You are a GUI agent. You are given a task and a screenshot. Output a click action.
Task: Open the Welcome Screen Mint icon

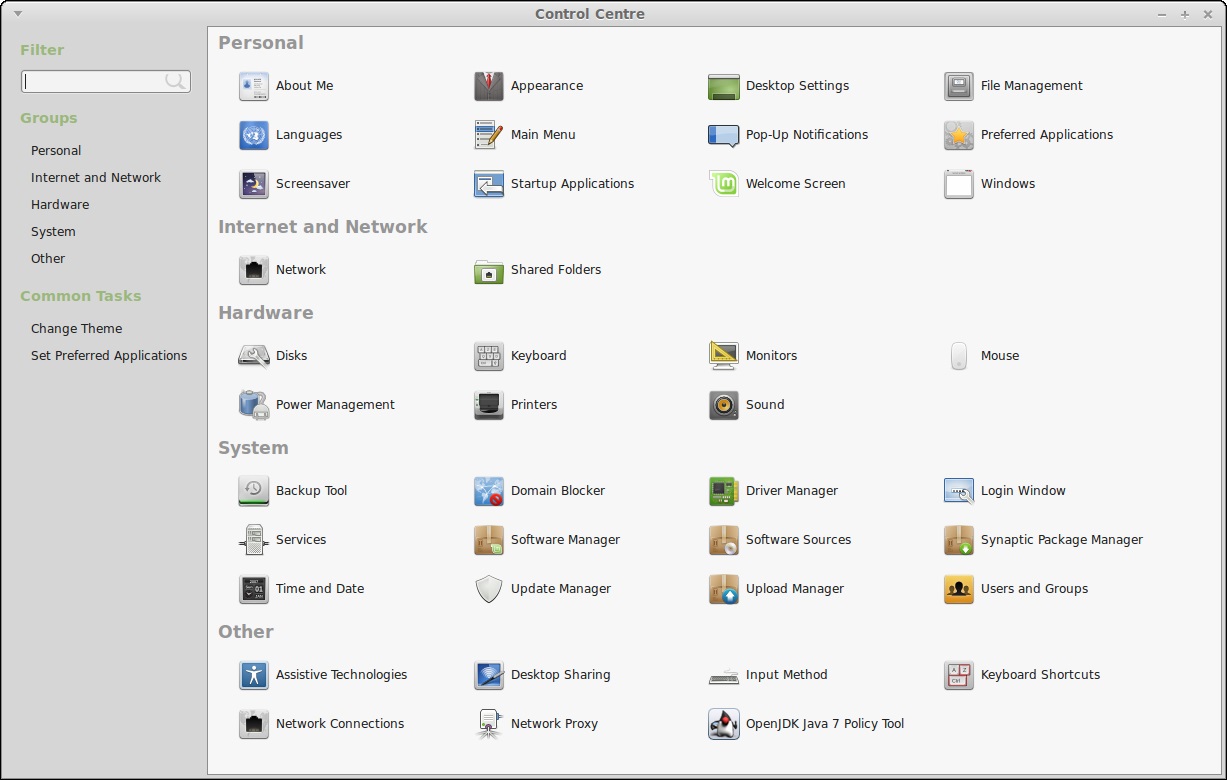click(724, 184)
